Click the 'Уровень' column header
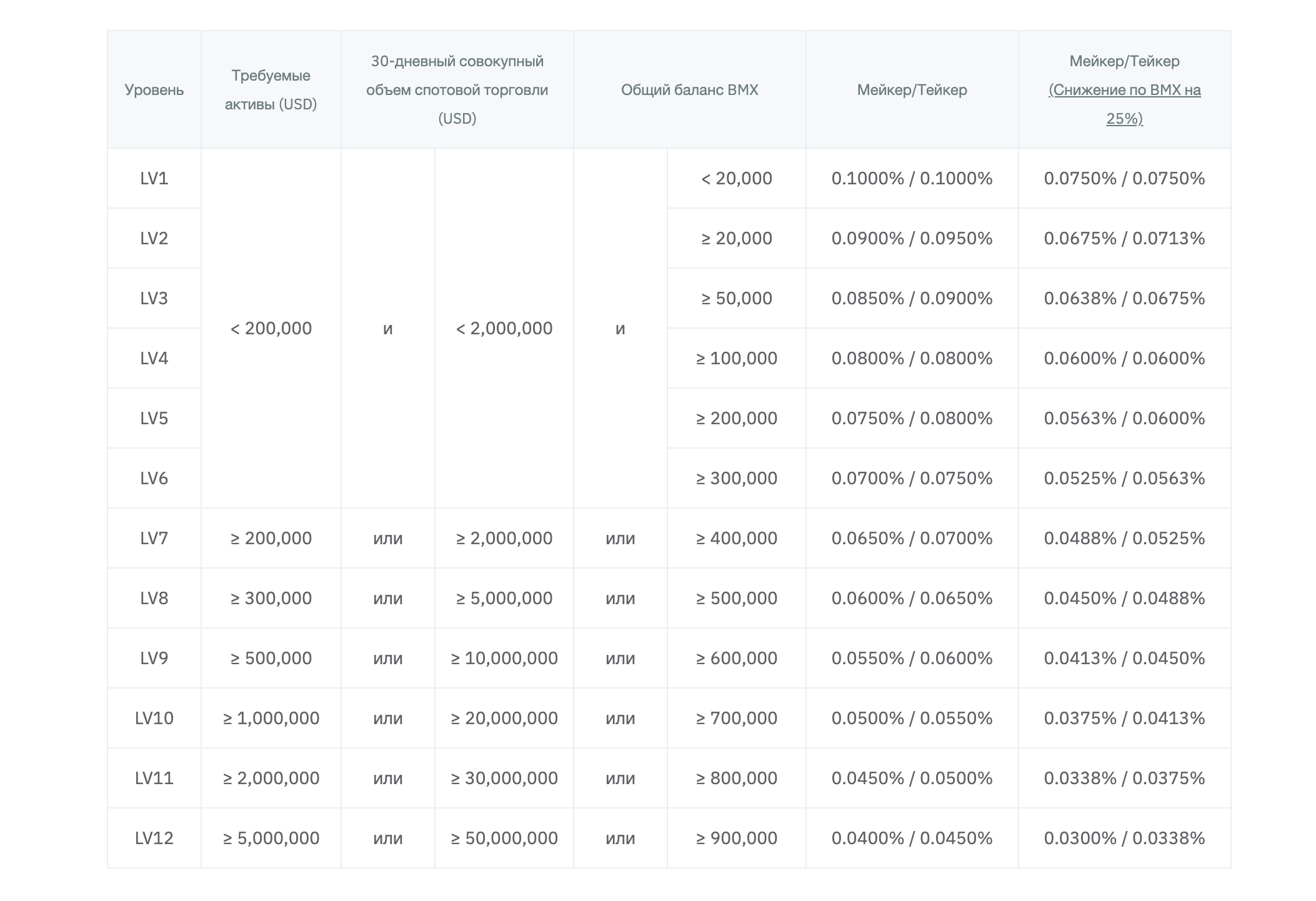 [154, 90]
